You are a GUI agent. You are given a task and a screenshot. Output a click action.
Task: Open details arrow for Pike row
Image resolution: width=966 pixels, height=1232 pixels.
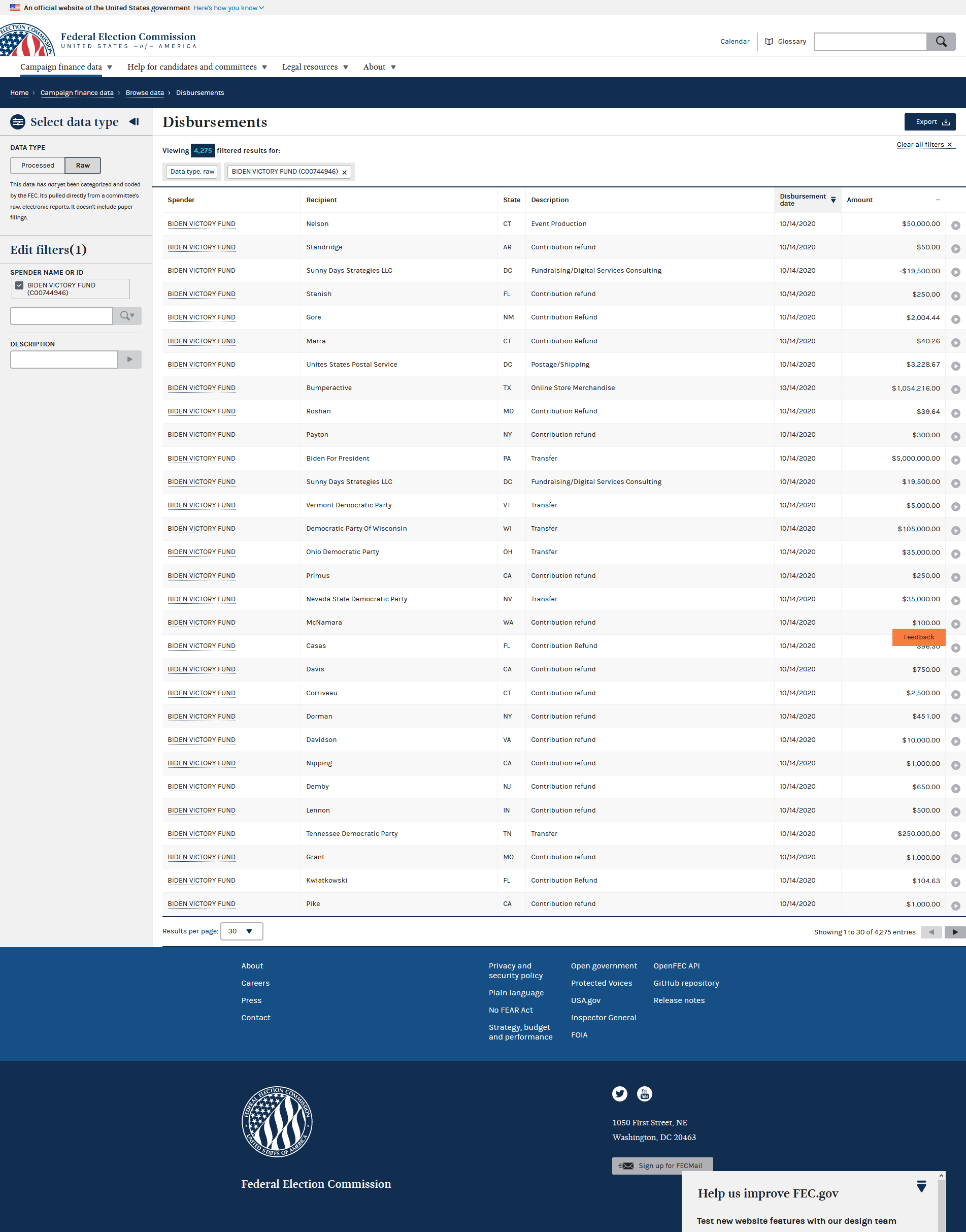[x=955, y=905]
